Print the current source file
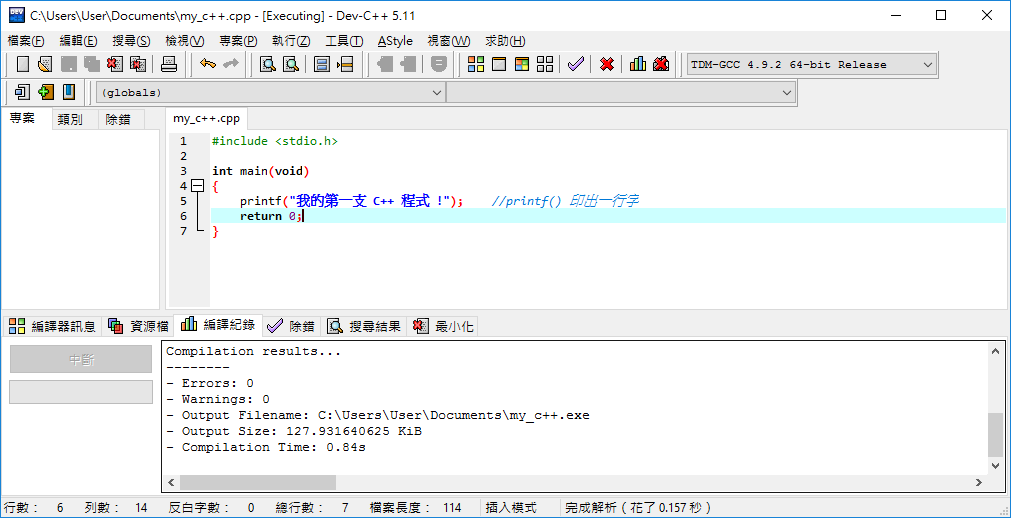Viewport: 1011px width, 518px height. coord(168,65)
